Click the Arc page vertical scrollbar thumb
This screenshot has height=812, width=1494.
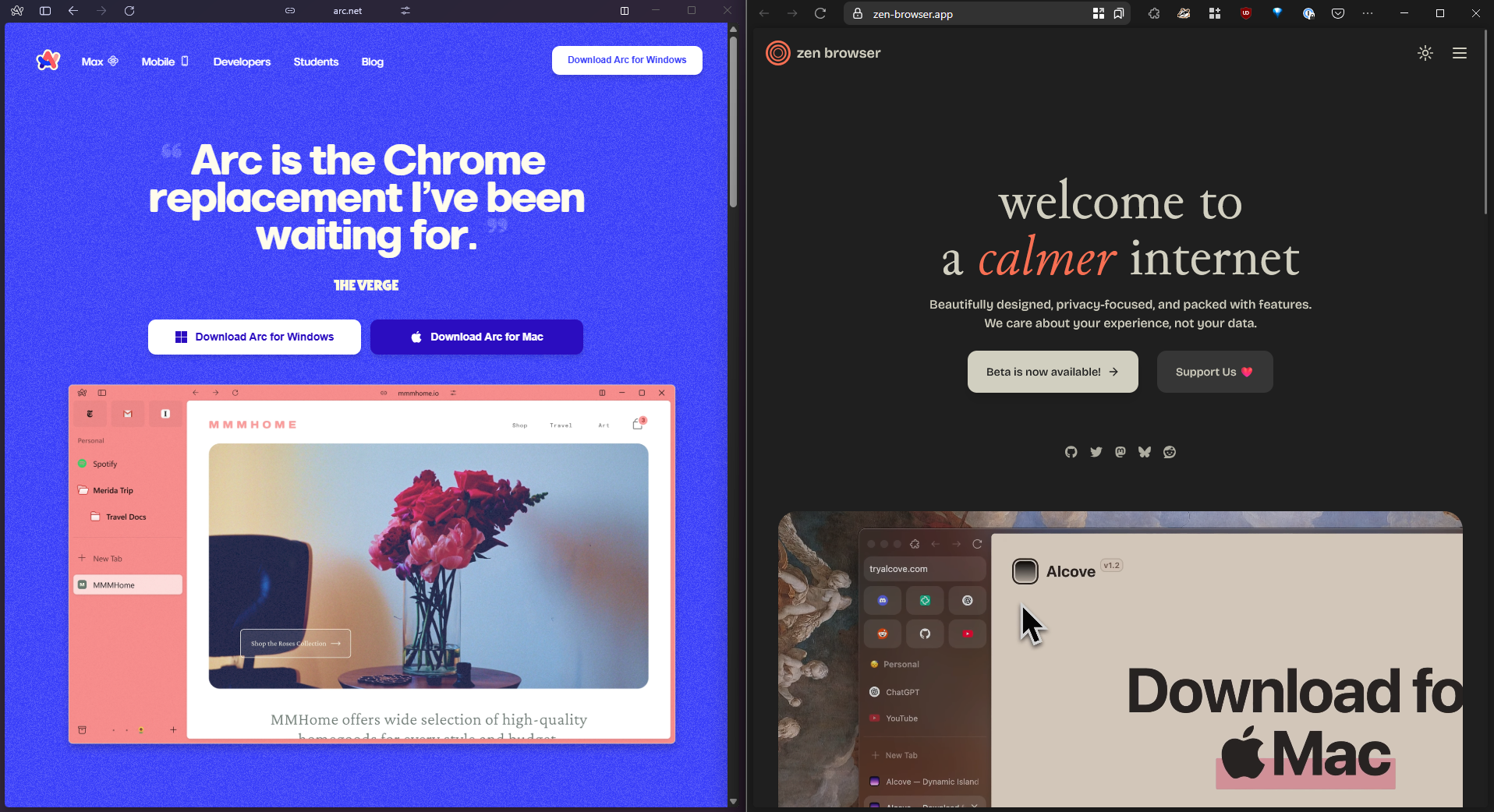733,121
